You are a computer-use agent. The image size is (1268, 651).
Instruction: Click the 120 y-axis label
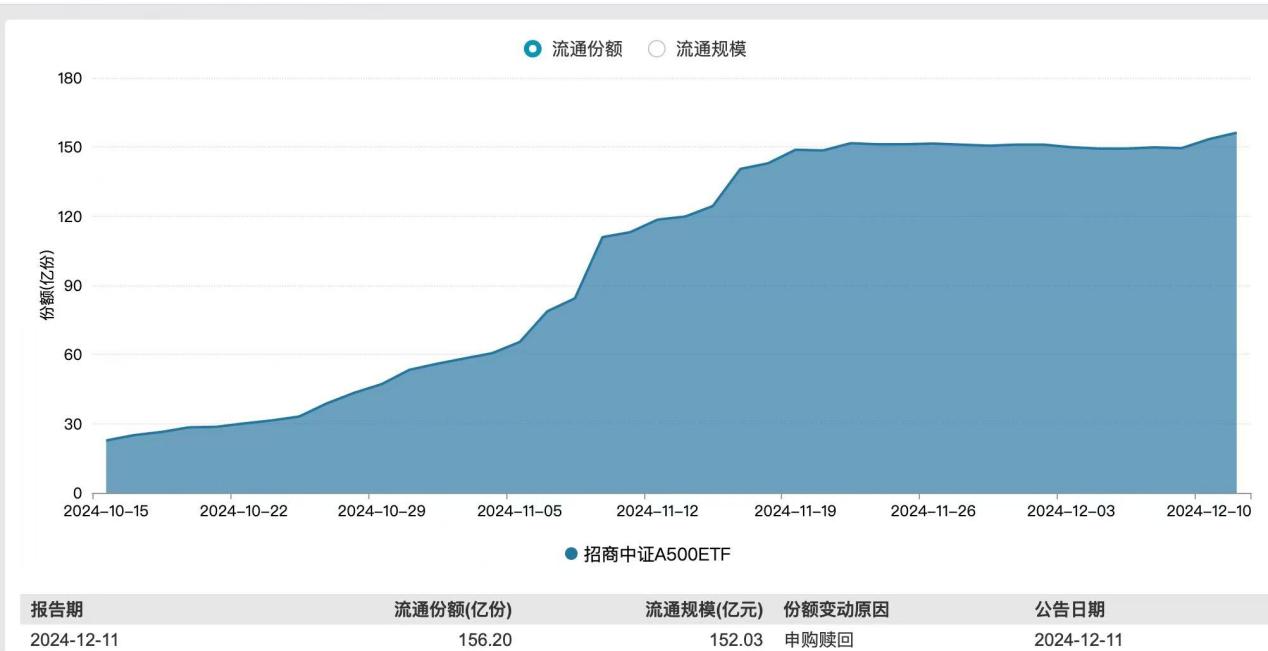[x=70, y=216]
